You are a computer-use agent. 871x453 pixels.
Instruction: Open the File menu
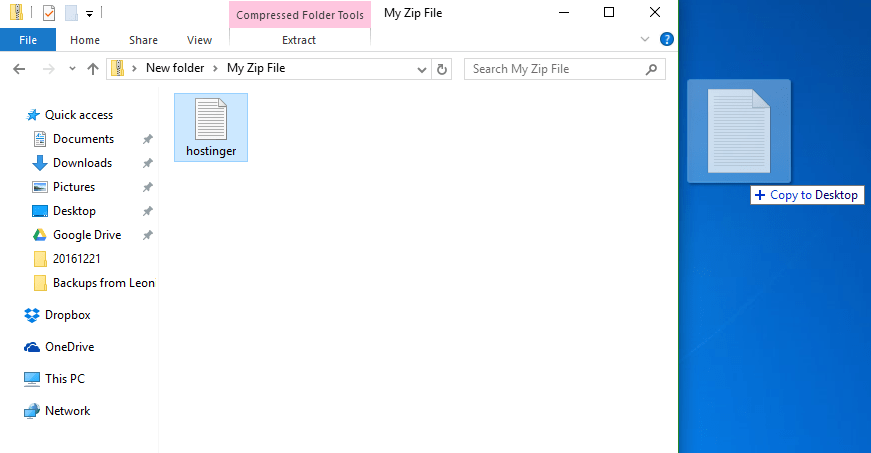click(x=28, y=40)
